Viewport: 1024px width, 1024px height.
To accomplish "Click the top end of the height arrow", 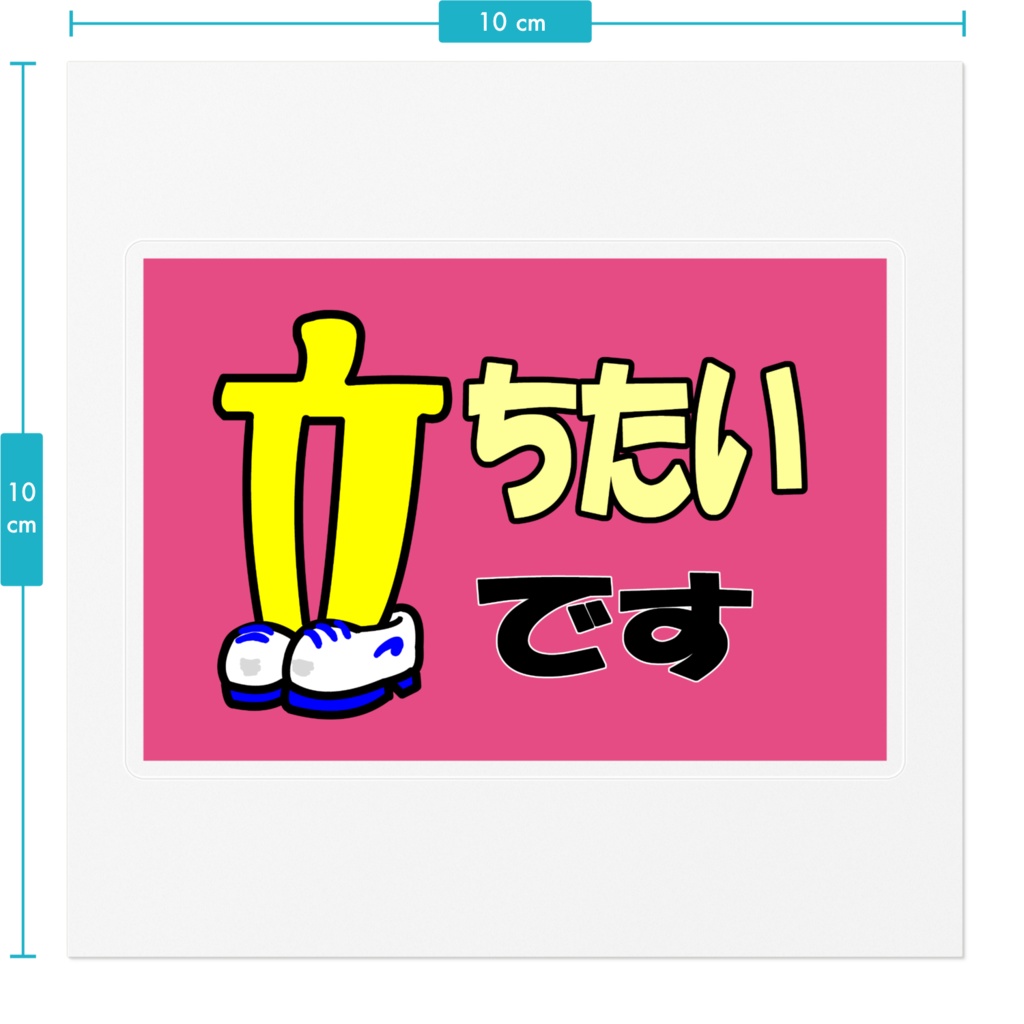I will (22, 65).
